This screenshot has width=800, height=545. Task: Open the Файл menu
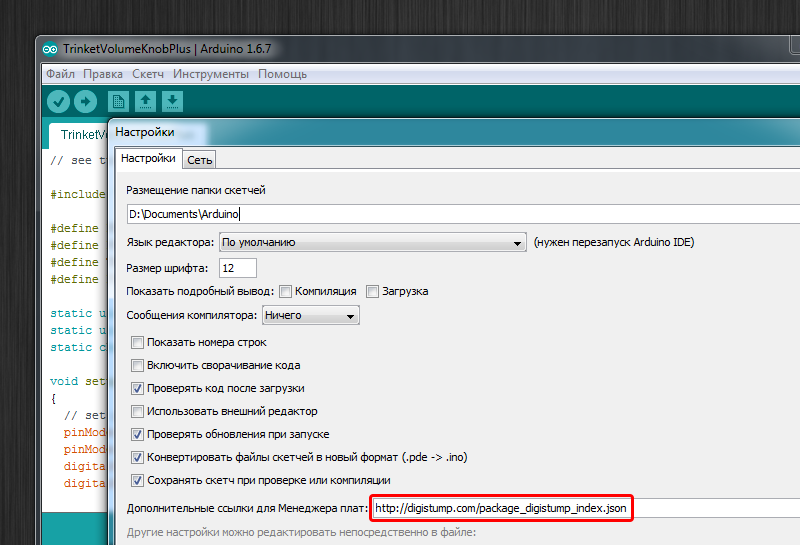(x=60, y=74)
